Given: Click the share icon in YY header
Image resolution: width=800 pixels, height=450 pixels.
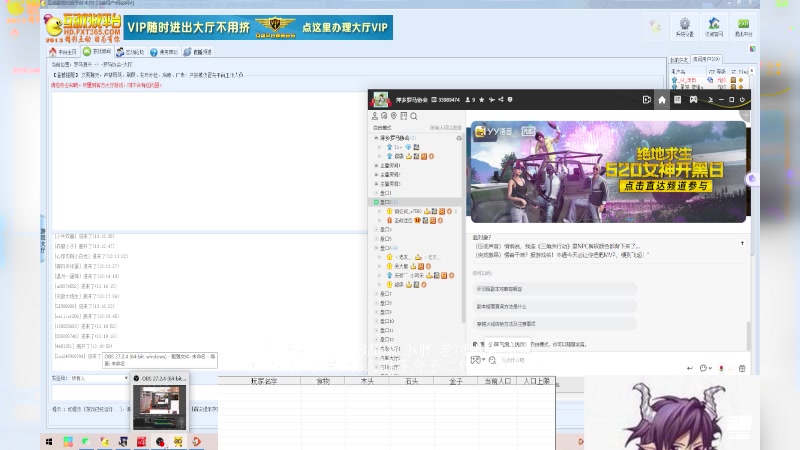Looking at the screenshot, I should (x=501, y=99).
